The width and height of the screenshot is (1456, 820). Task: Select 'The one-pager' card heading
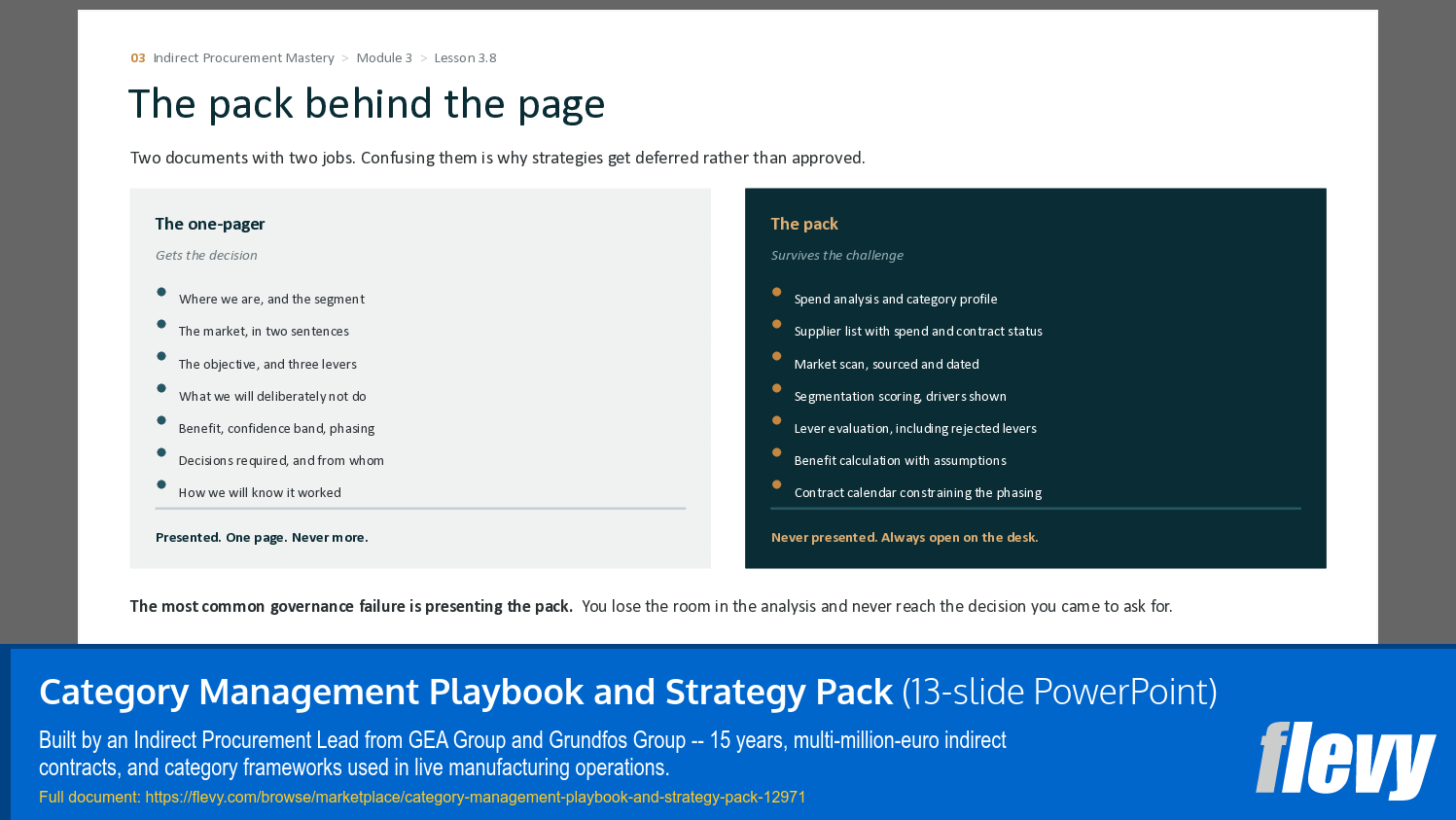point(210,224)
